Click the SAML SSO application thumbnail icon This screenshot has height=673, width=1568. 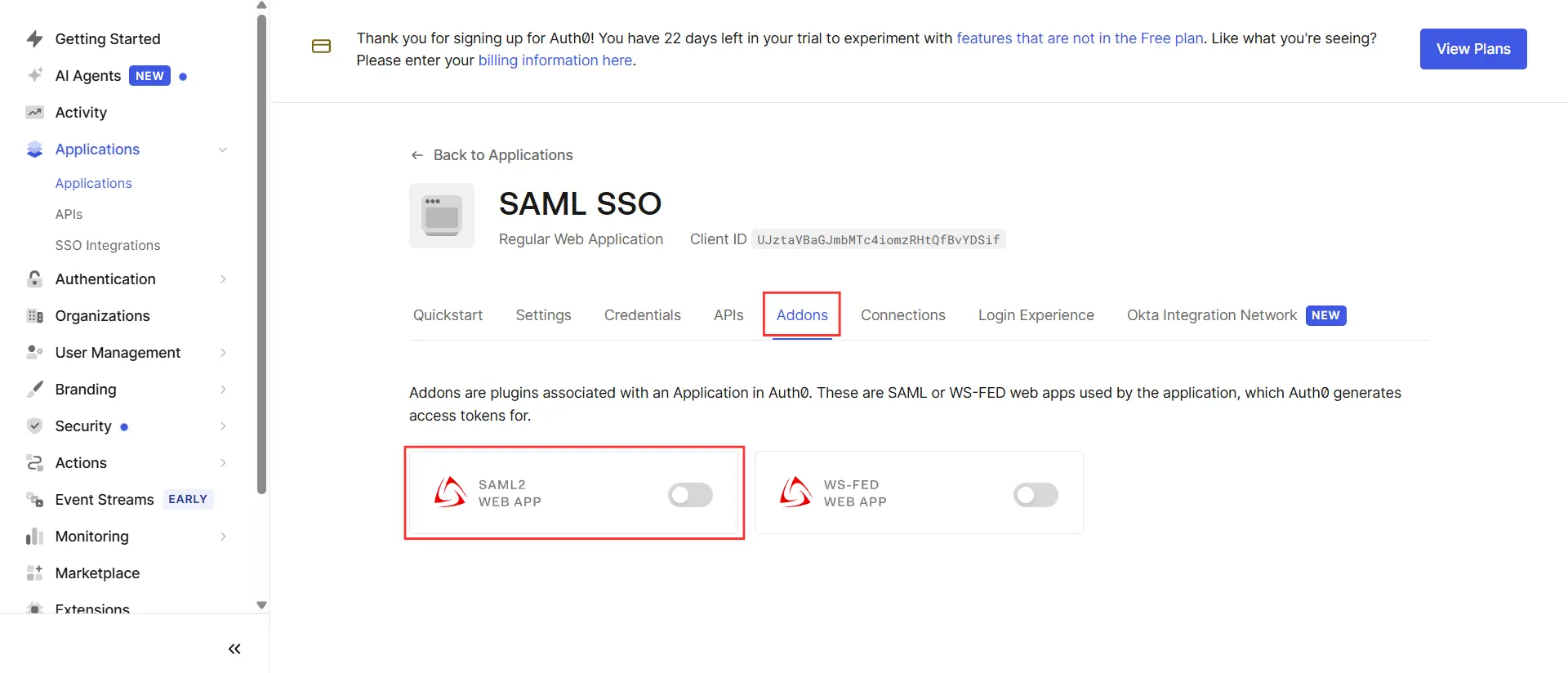pyautogui.click(x=442, y=216)
